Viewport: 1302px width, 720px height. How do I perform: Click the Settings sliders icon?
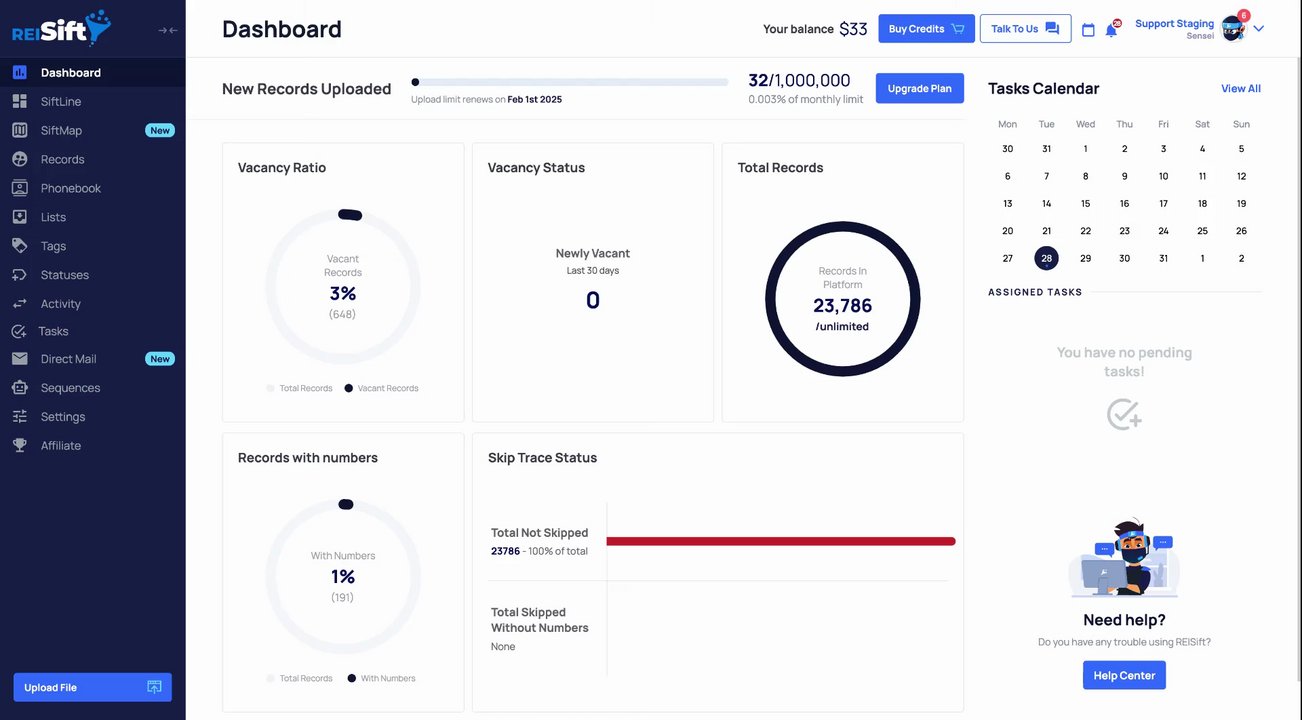point(19,417)
